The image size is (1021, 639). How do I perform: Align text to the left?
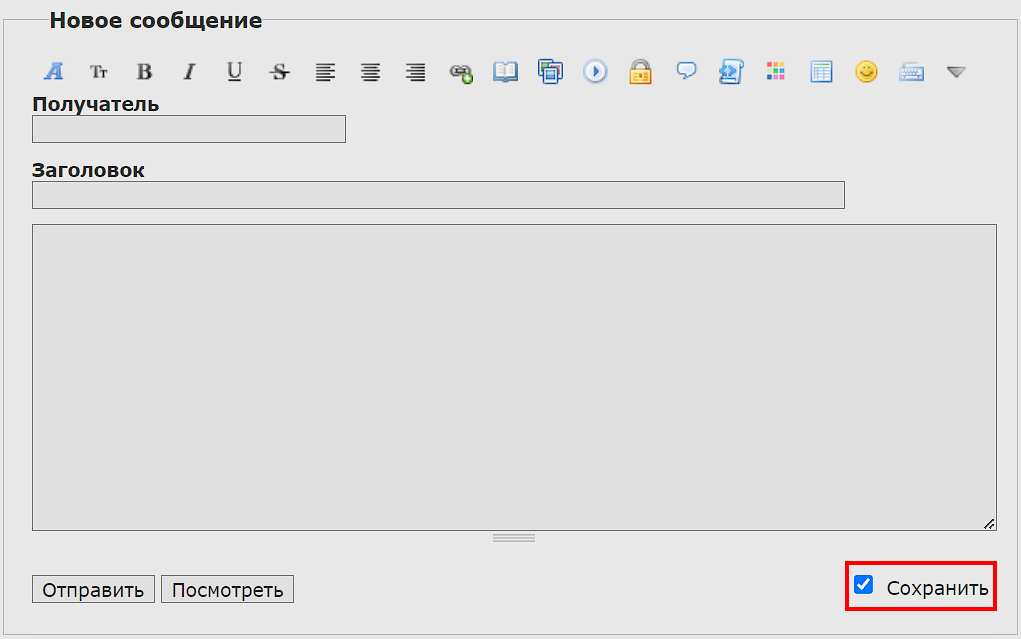pyautogui.click(x=325, y=72)
